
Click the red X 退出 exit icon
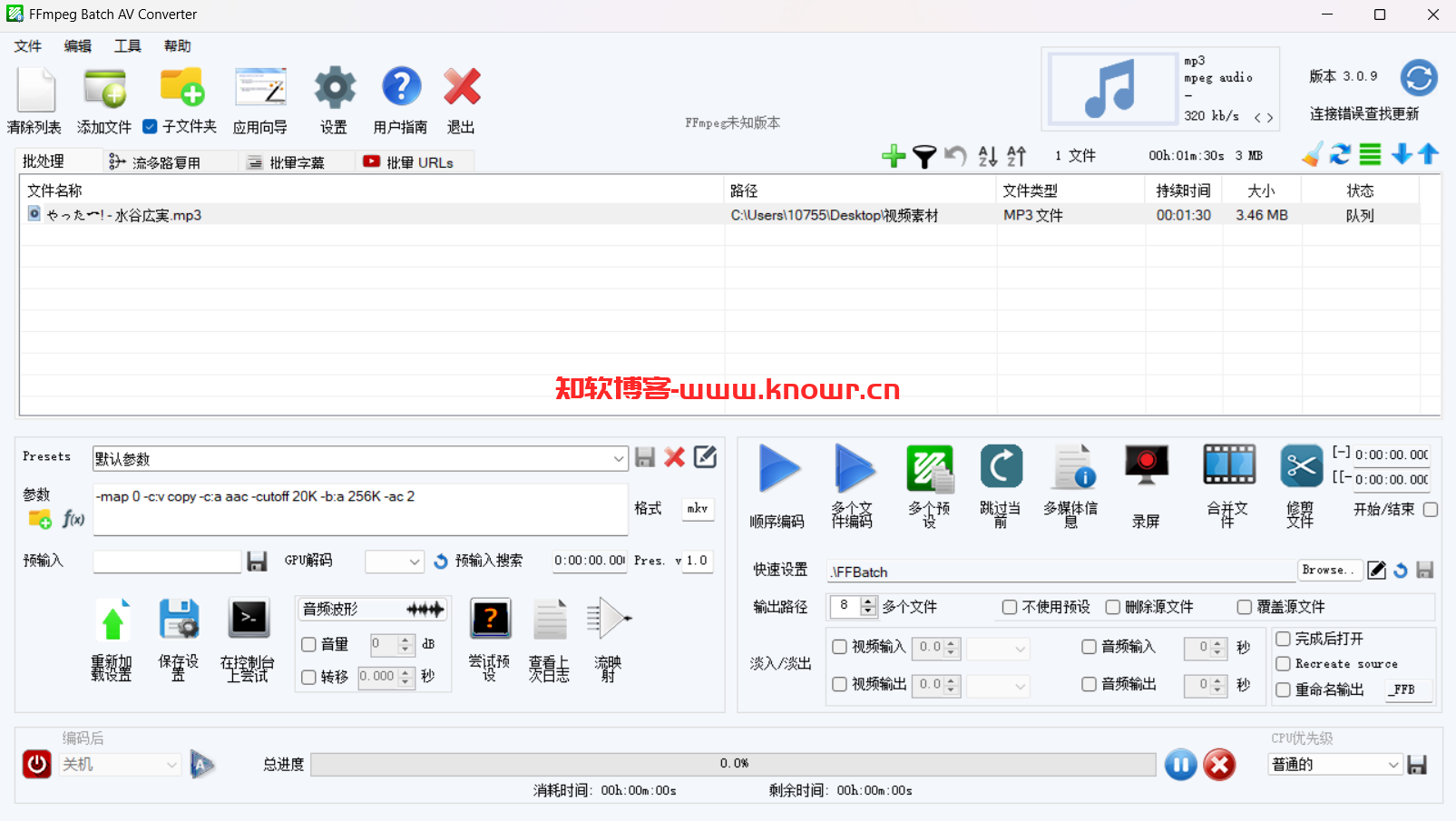[462, 87]
